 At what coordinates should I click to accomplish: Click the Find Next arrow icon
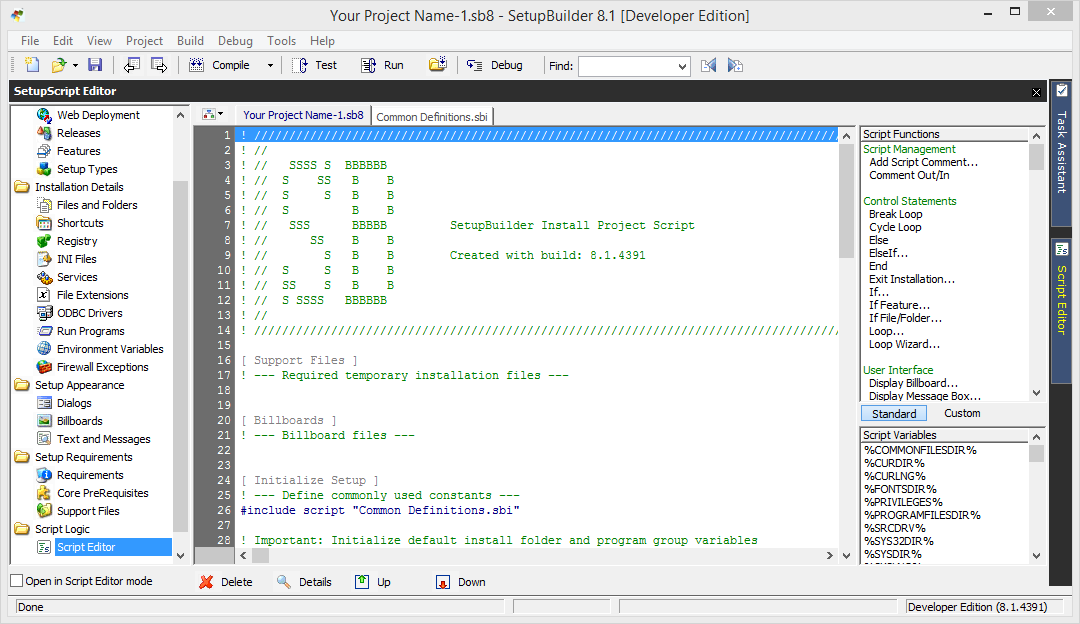pyautogui.click(x=735, y=65)
